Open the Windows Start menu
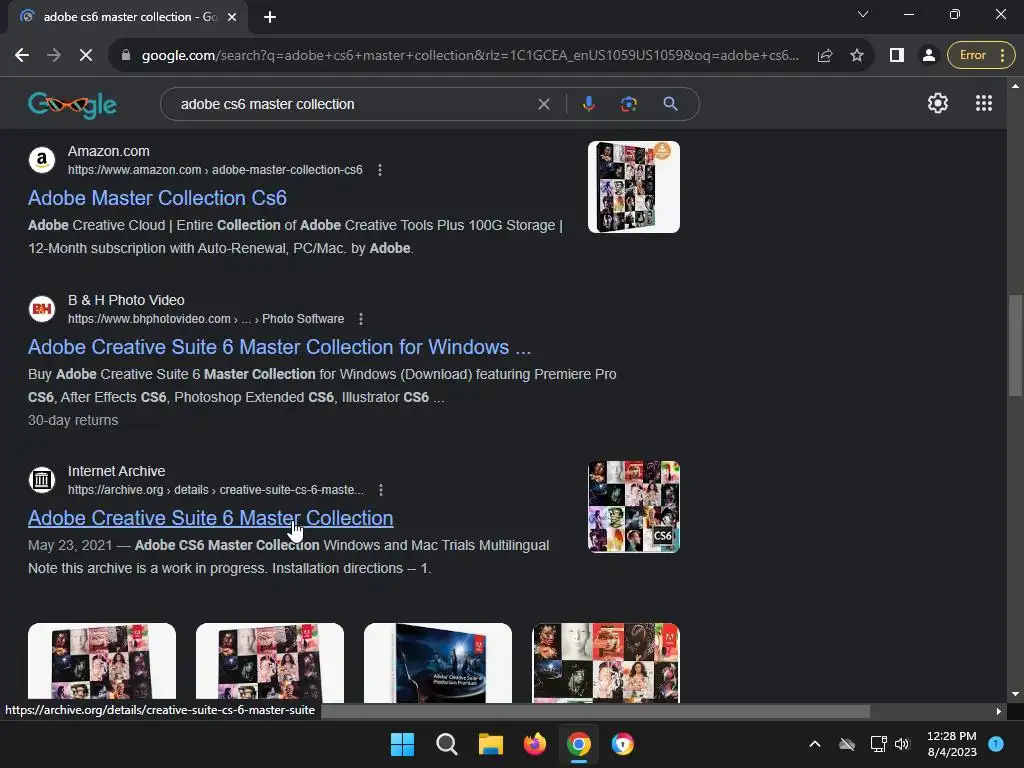The image size is (1024, 768). pos(402,744)
